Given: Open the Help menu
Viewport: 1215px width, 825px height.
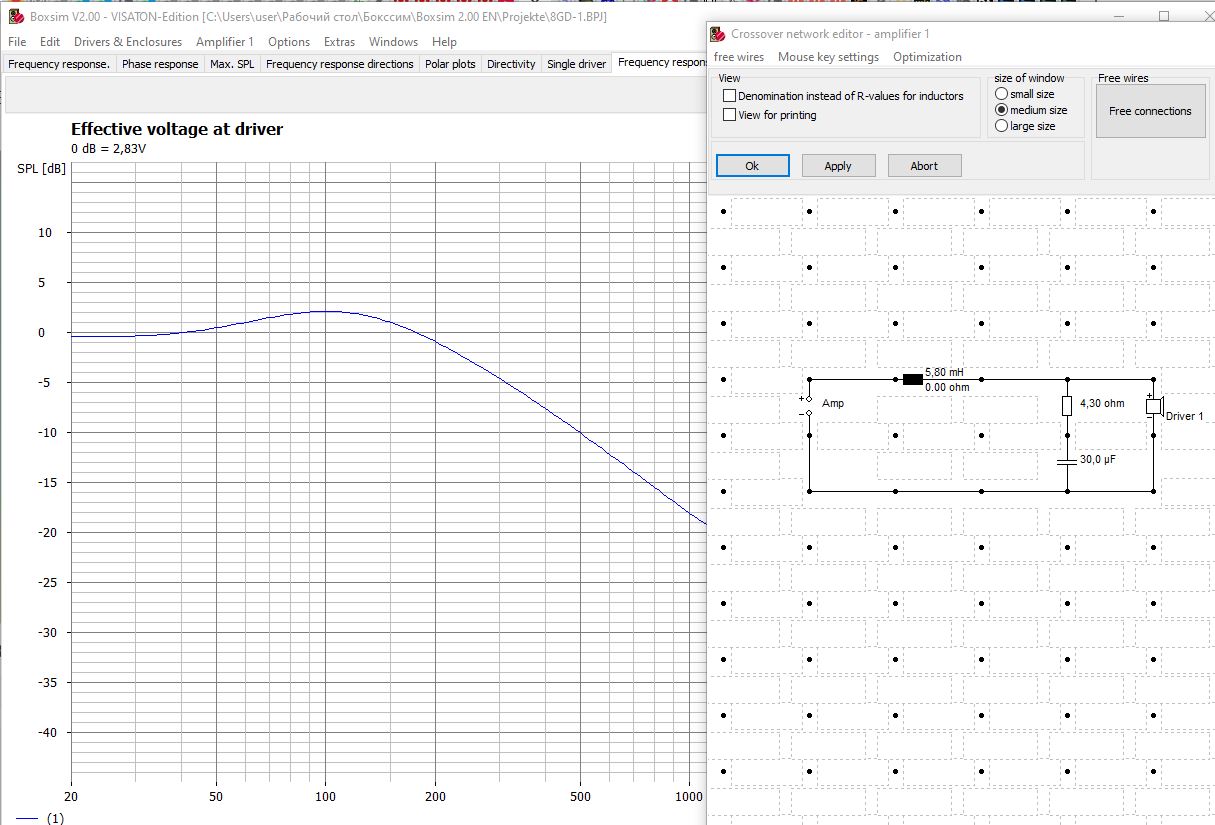Looking at the screenshot, I should coord(444,42).
